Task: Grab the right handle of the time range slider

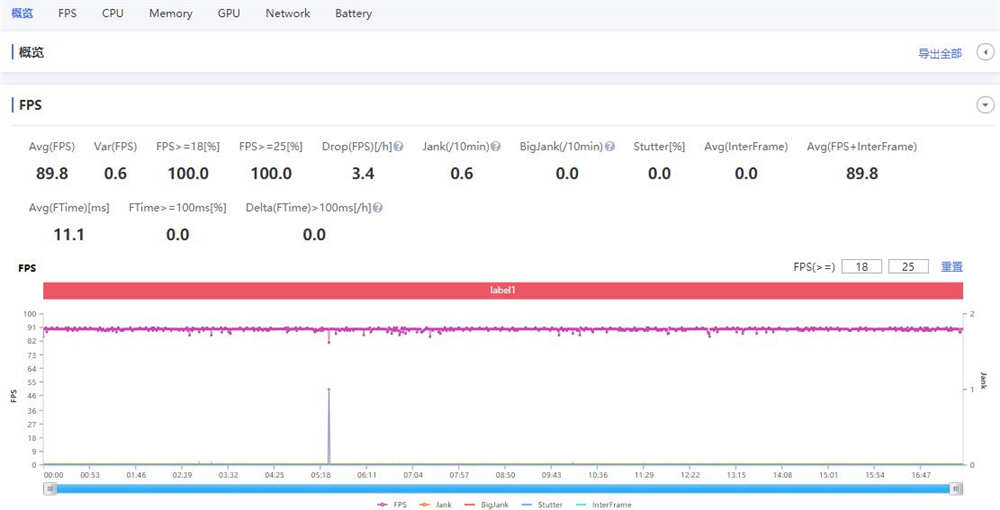Action: [956, 489]
